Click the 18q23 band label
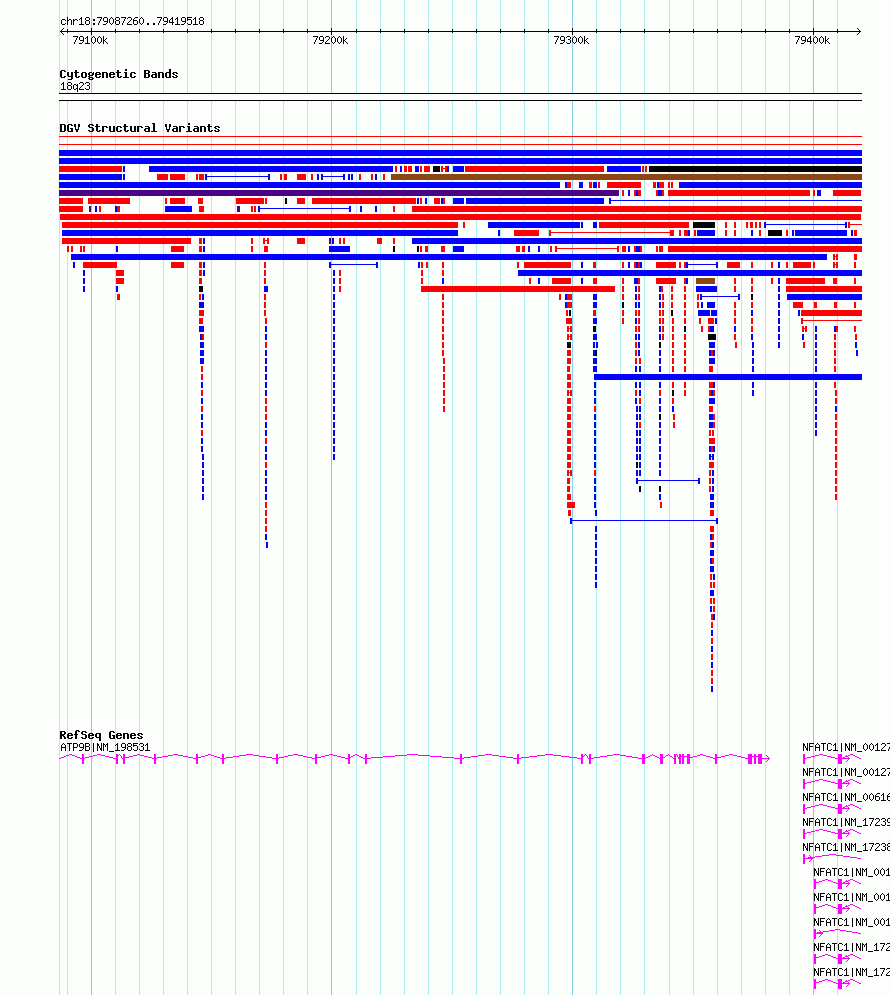 click(x=75, y=86)
